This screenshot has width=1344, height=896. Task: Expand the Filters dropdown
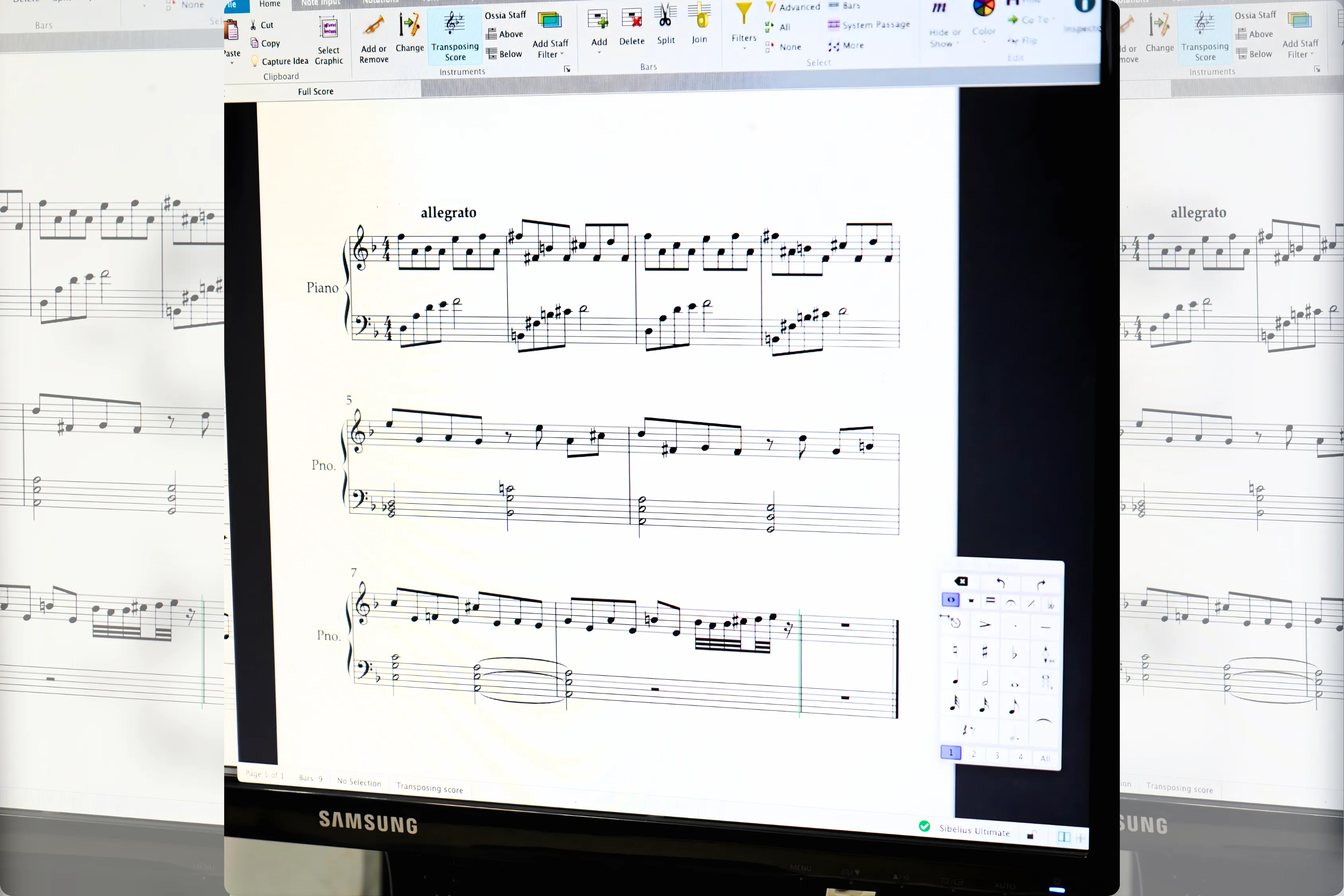743,40
